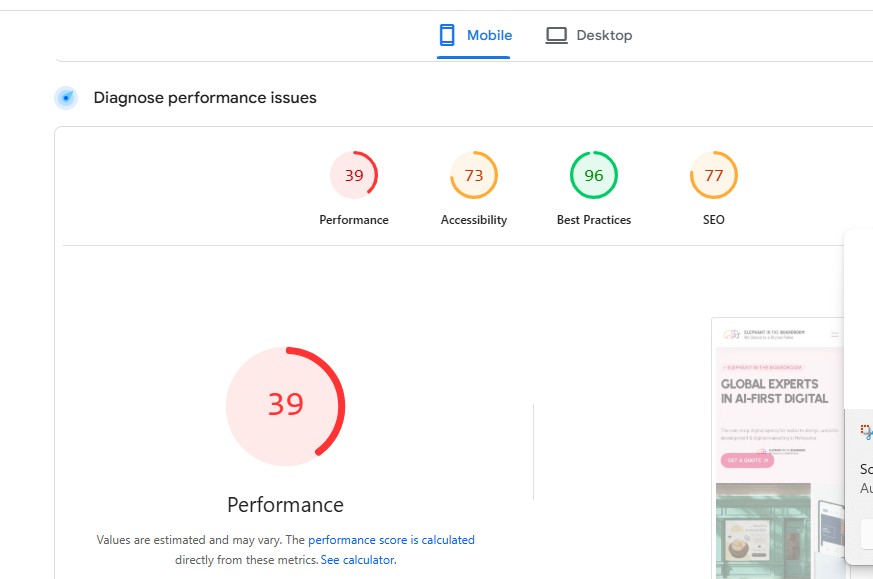Select the Best Practices gauge showing 96
Viewport: 873px width, 579px height.
[594, 175]
